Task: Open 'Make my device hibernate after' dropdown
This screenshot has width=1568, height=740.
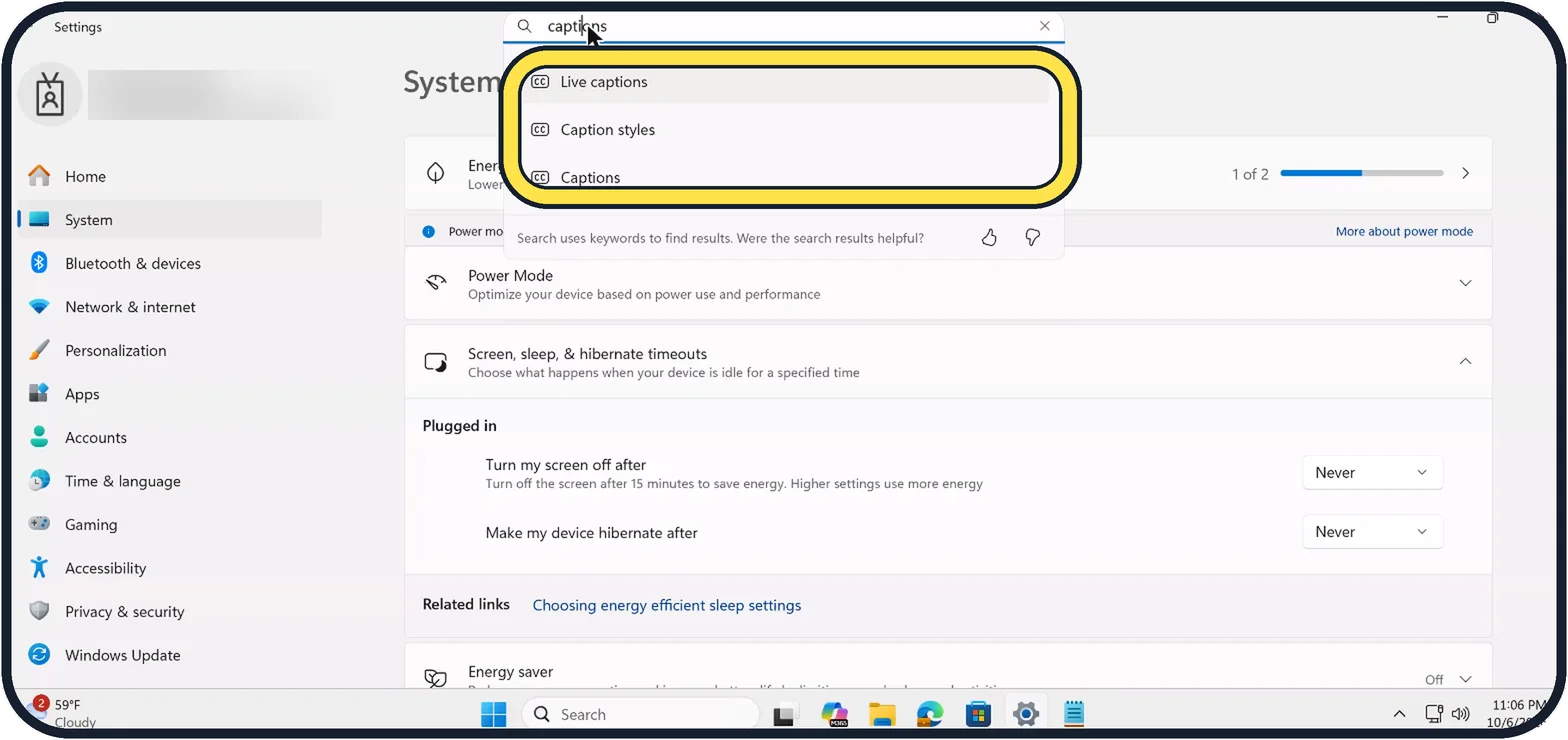Action: [x=1372, y=532]
